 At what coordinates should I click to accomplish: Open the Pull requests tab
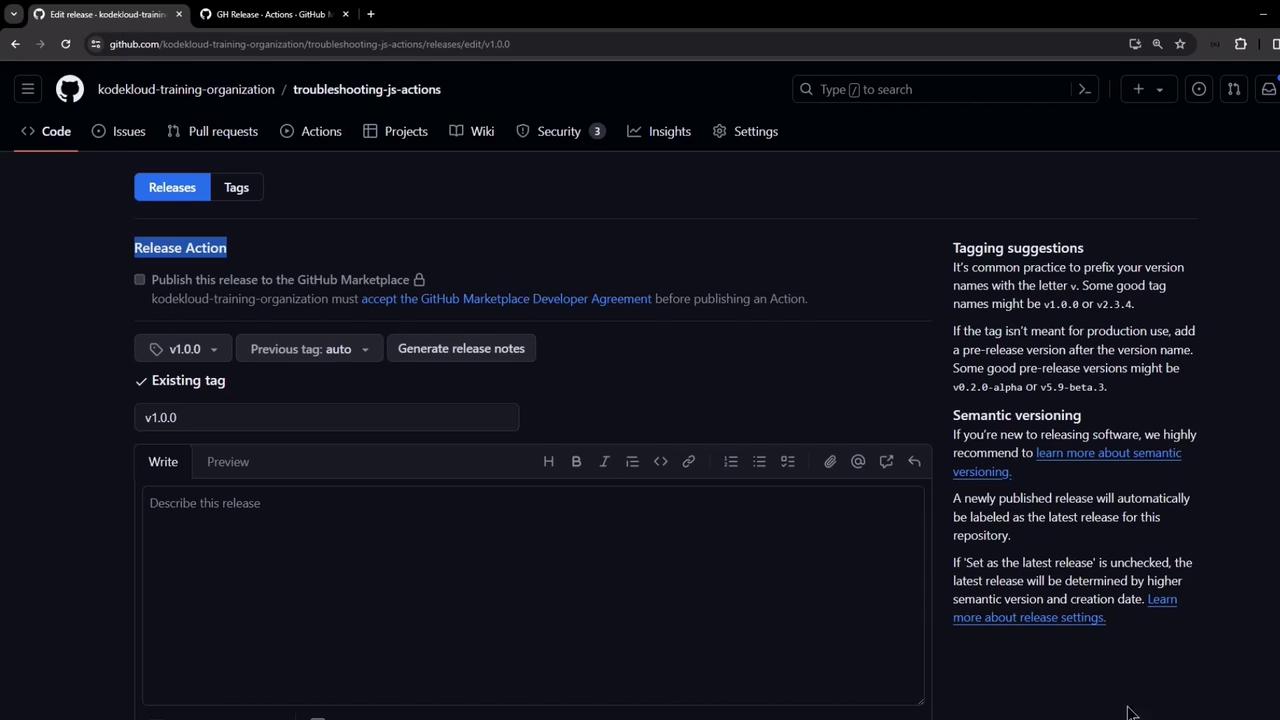point(212,131)
